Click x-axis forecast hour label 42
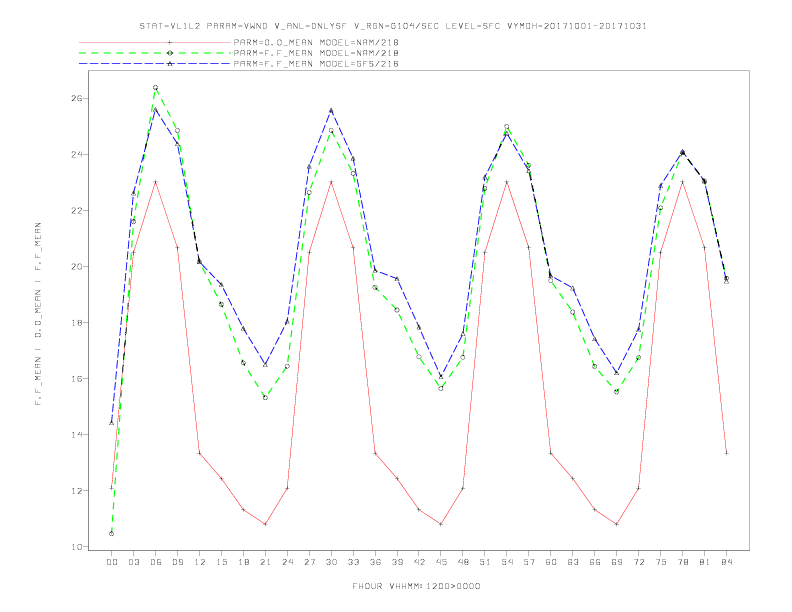Screen dimensions: 792x612 pos(419,562)
